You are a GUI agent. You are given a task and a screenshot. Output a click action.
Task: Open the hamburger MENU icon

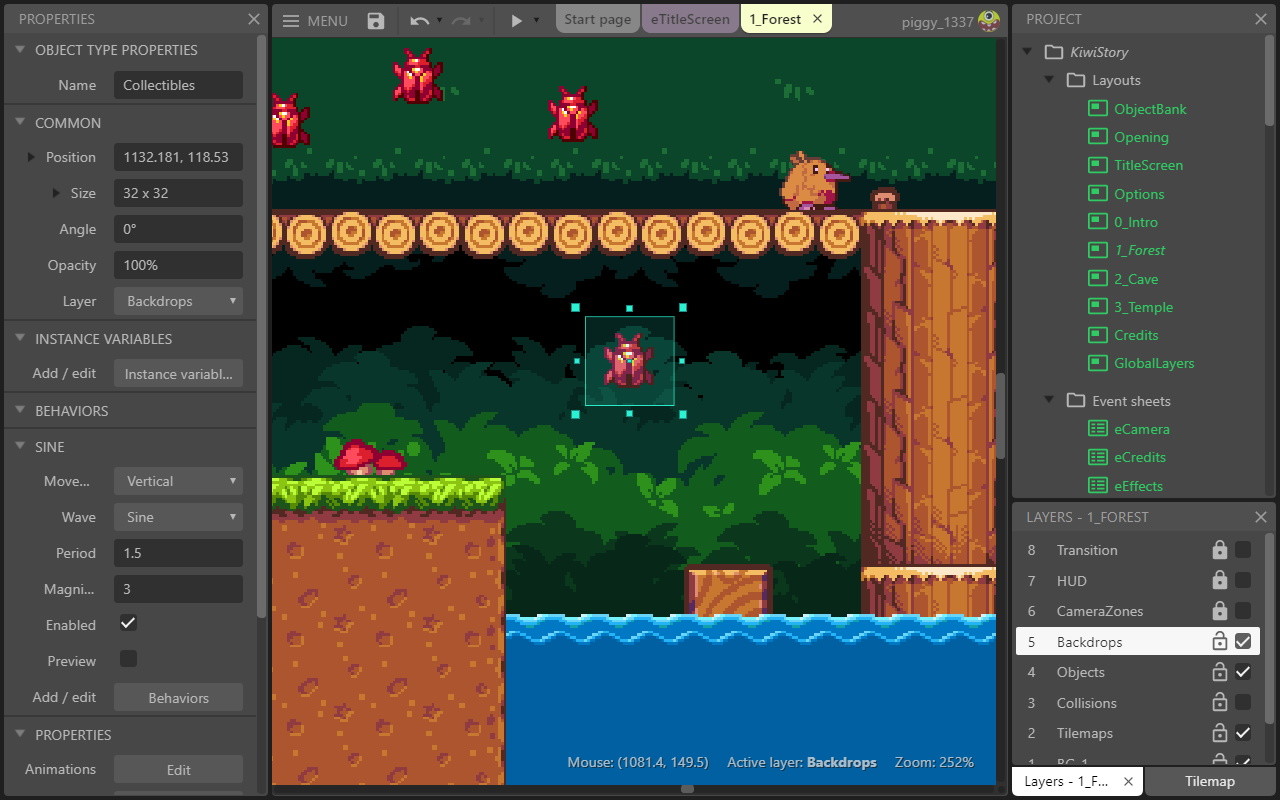pos(289,19)
